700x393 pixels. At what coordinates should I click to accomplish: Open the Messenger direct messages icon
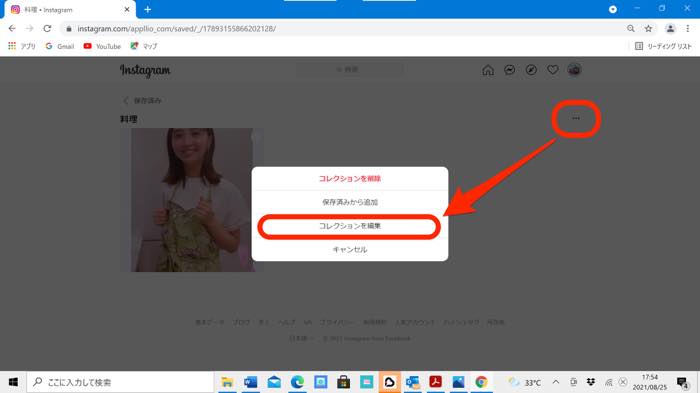(509, 70)
